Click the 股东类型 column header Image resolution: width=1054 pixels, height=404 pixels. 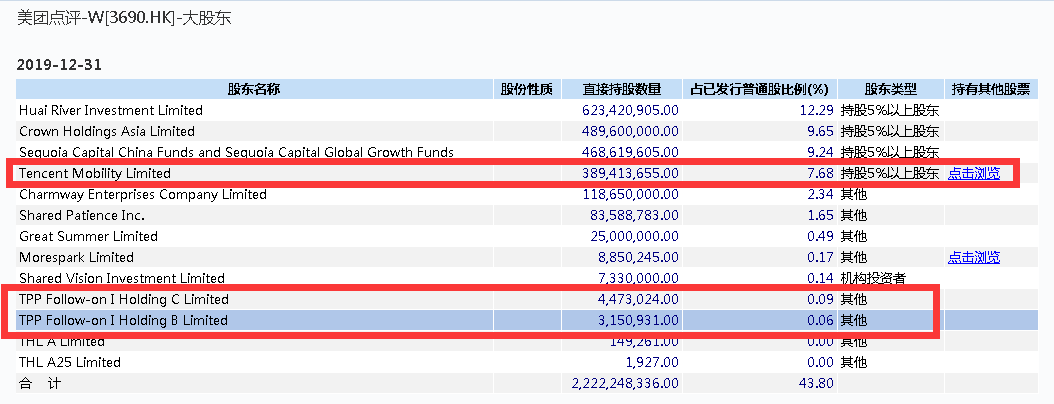(x=890, y=89)
